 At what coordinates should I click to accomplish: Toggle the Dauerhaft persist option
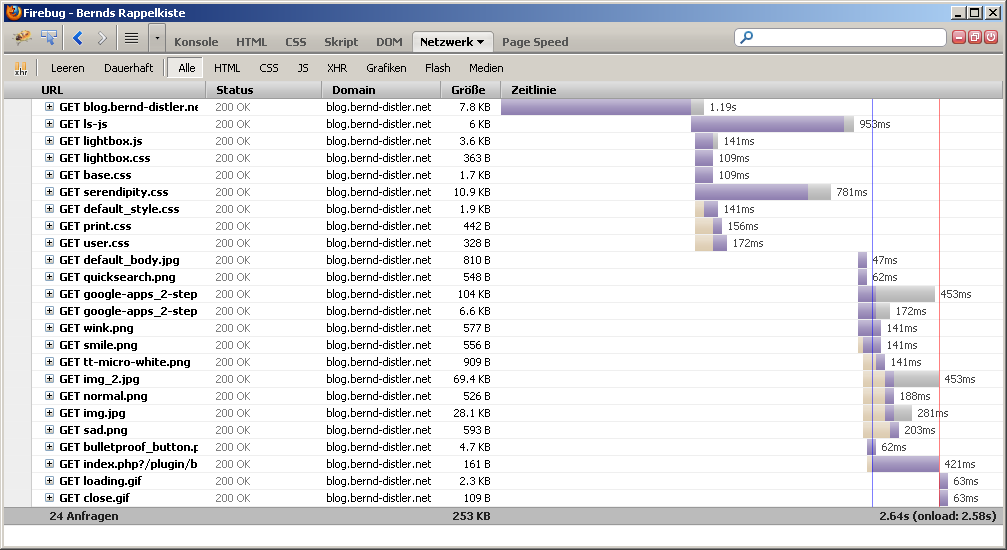(x=128, y=68)
